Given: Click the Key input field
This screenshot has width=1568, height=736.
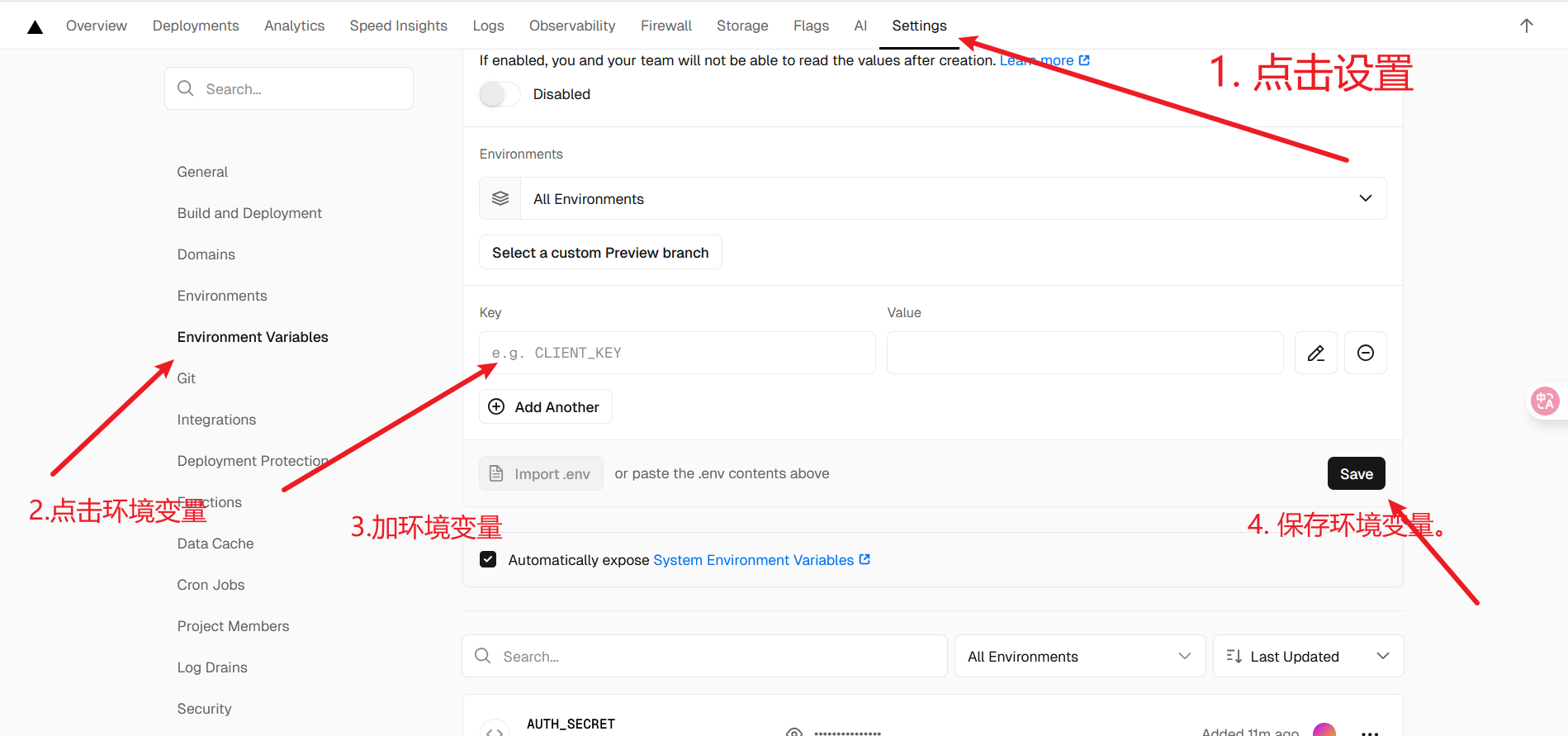Looking at the screenshot, I should (677, 353).
